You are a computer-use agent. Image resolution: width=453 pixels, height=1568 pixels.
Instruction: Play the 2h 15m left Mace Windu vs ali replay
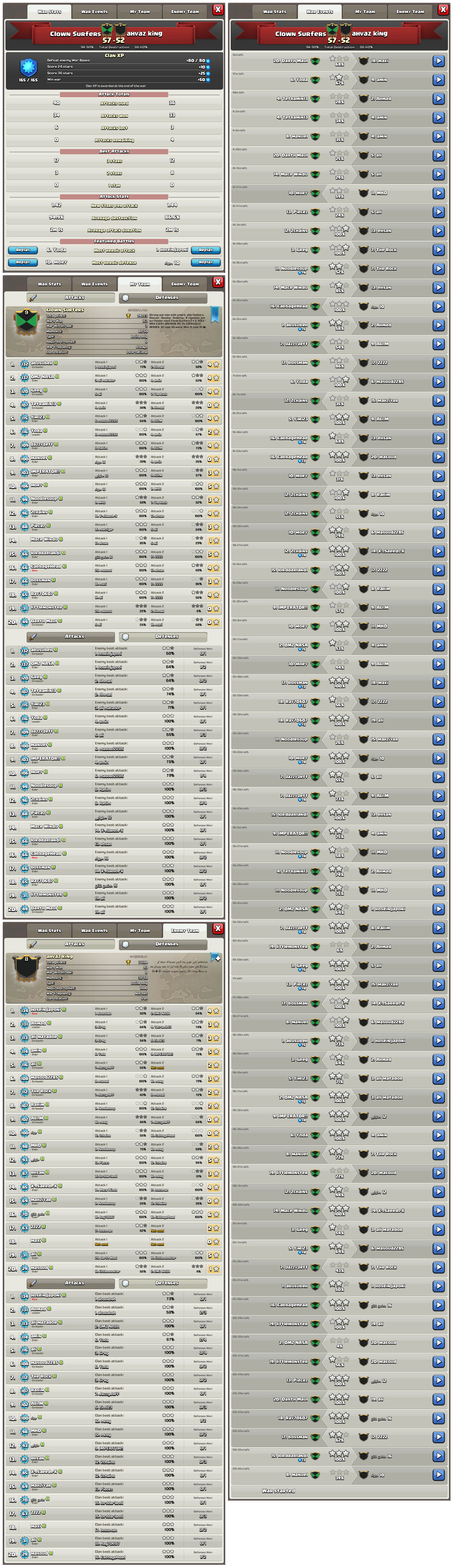pyautogui.click(x=438, y=174)
